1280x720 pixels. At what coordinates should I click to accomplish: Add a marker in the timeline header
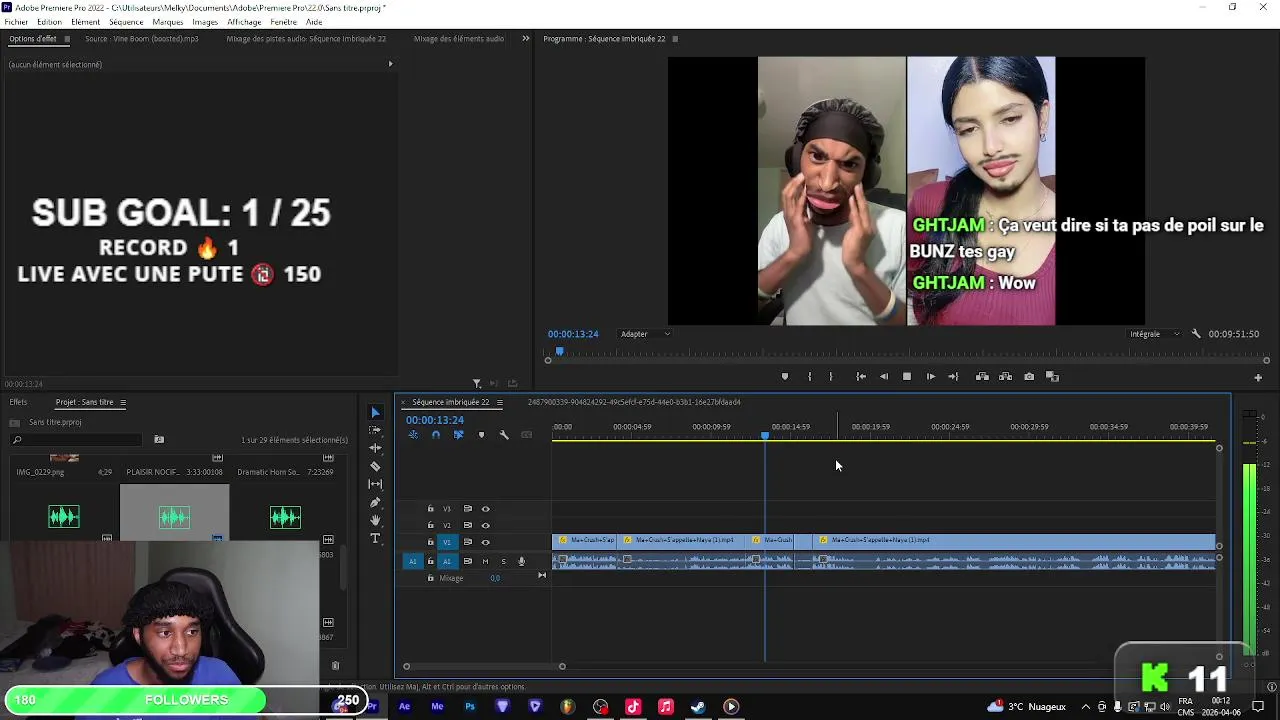(x=481, y=435)
